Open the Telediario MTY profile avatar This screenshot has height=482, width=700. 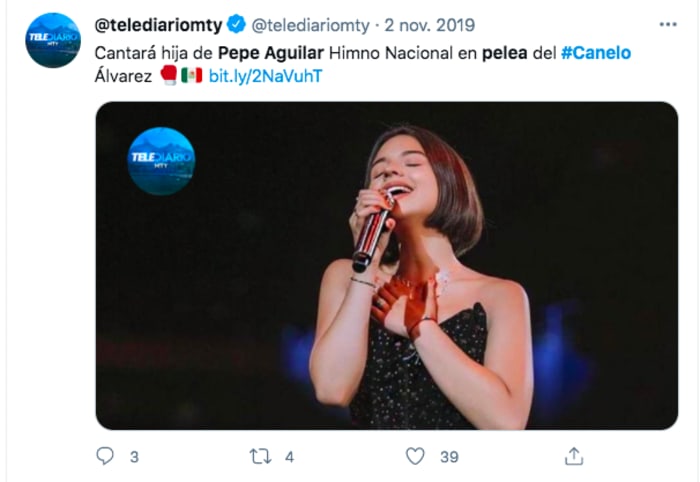[53, 40]
